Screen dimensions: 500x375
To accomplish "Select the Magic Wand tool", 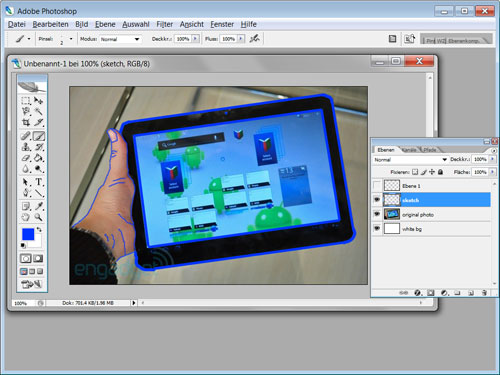I will [38, 111].
